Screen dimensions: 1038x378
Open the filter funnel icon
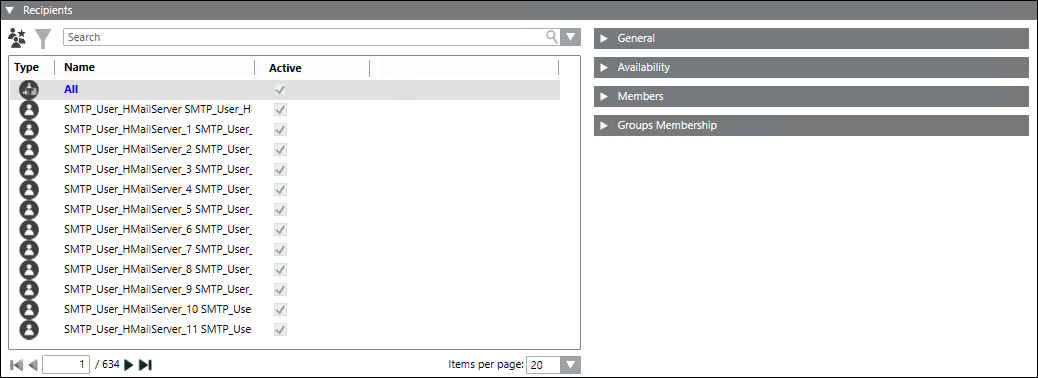click(x=42, y=38)
